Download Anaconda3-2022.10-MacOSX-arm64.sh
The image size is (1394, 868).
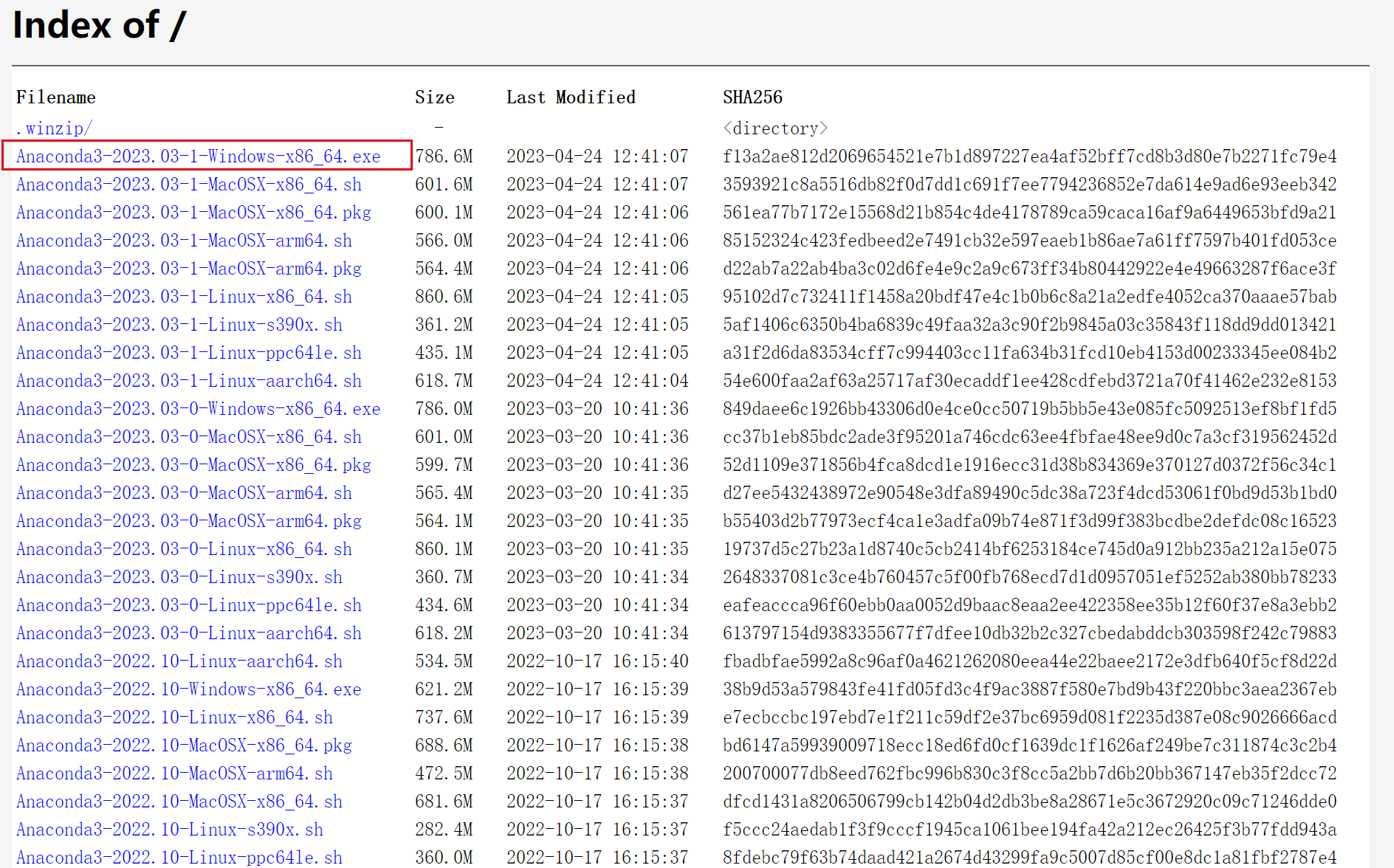coord(174,774)
